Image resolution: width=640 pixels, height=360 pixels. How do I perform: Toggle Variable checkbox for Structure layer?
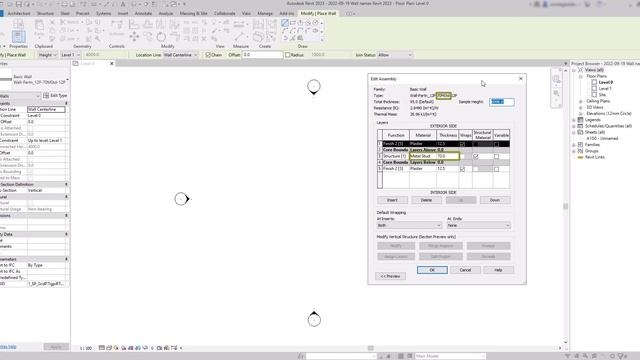[496, 156]
